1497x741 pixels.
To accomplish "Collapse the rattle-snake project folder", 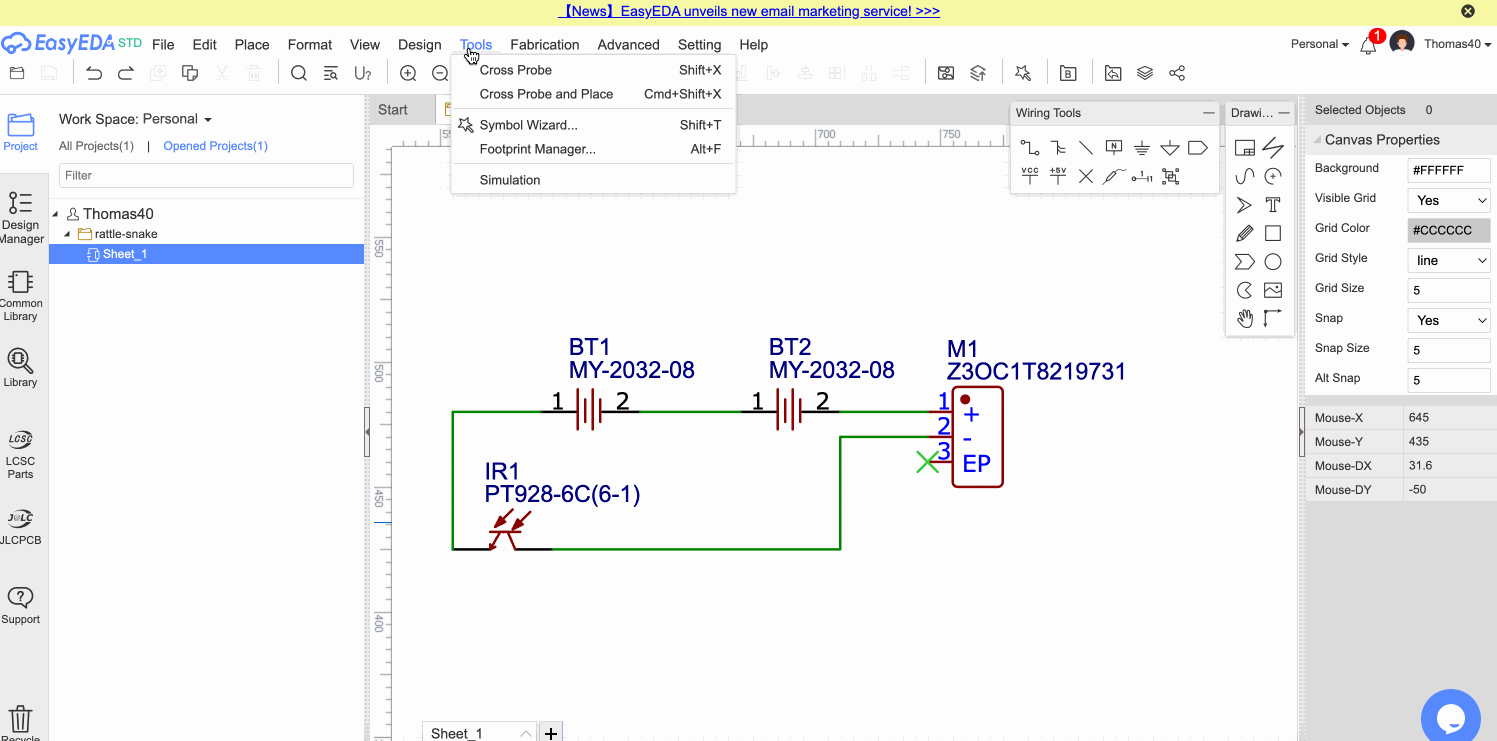I will coord(68,234).
